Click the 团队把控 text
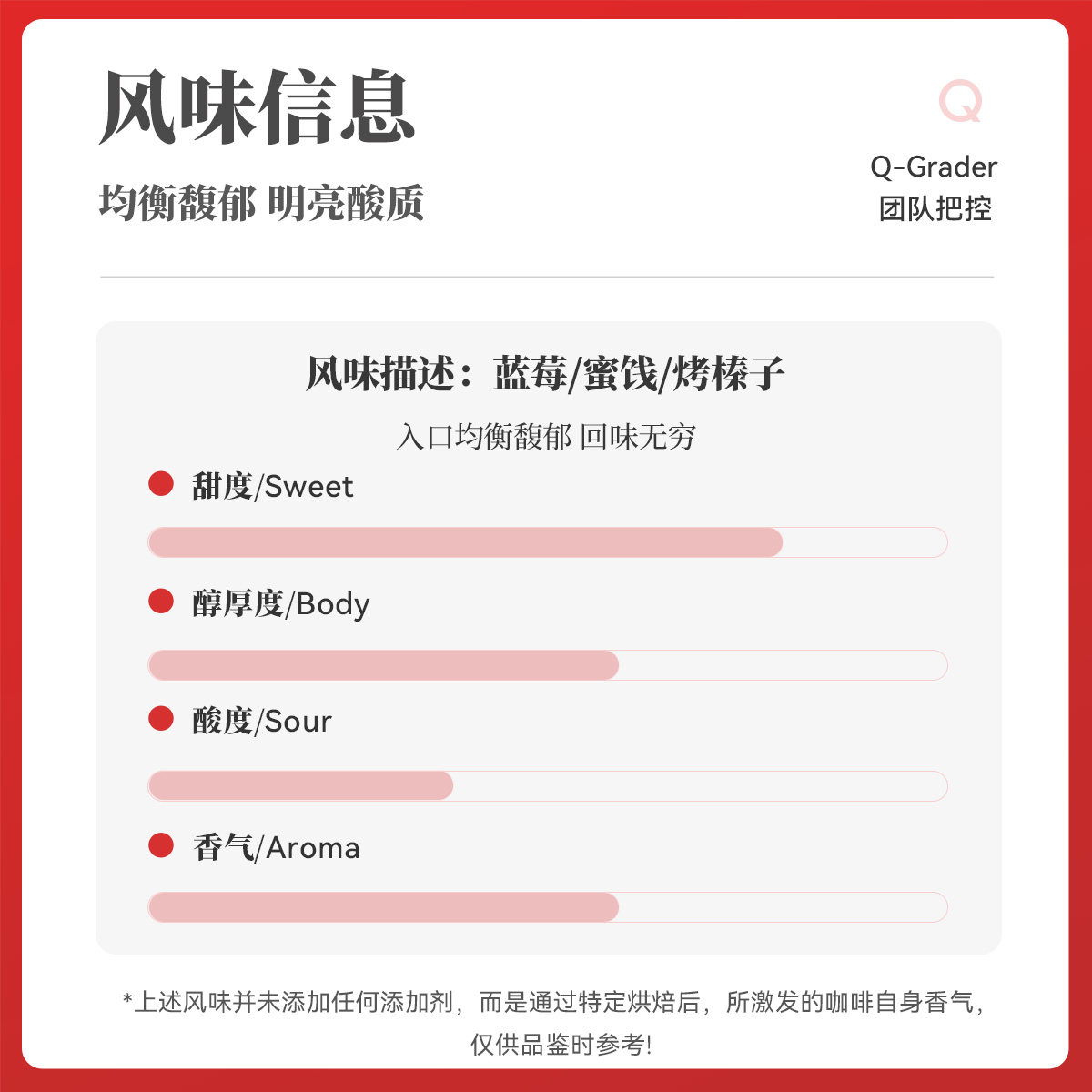This screenshot has width=1092, height=1092. tap(935, 208)
